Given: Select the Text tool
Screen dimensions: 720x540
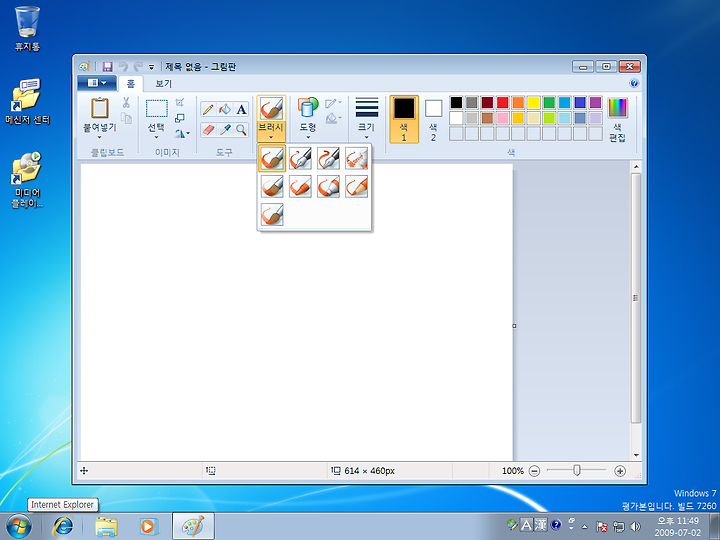Looking at the screenshot, I should point(241,109).
